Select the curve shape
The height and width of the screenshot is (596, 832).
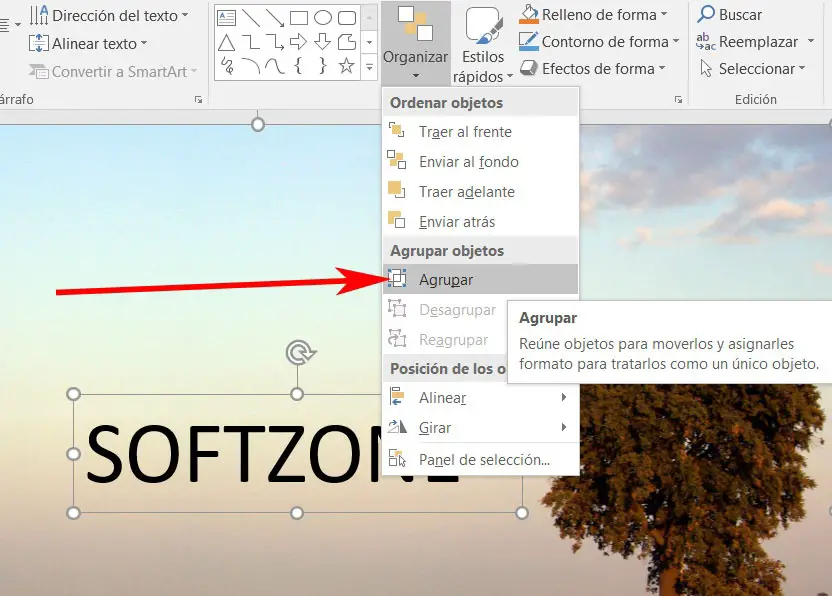pos(275,66)
